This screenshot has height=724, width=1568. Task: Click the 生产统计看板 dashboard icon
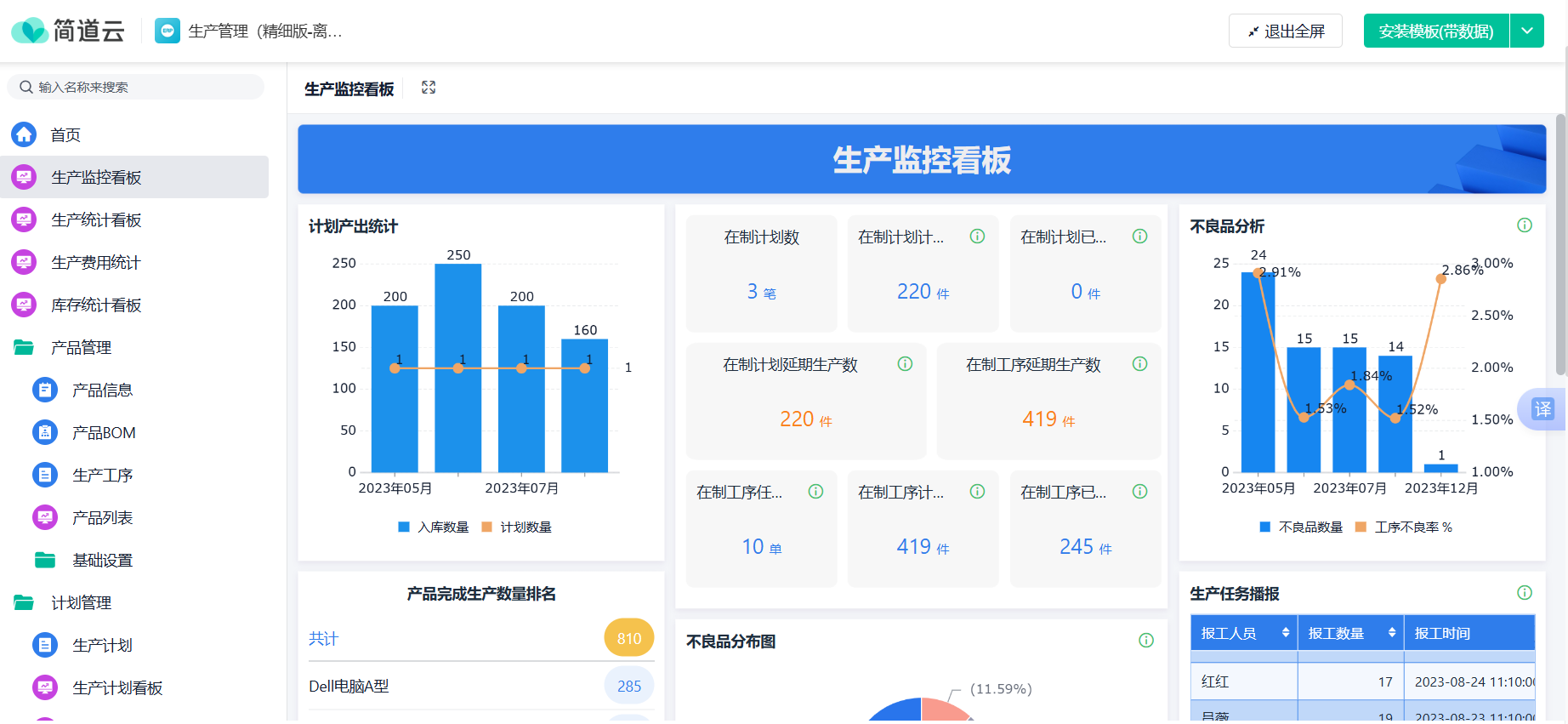point(24,219)
